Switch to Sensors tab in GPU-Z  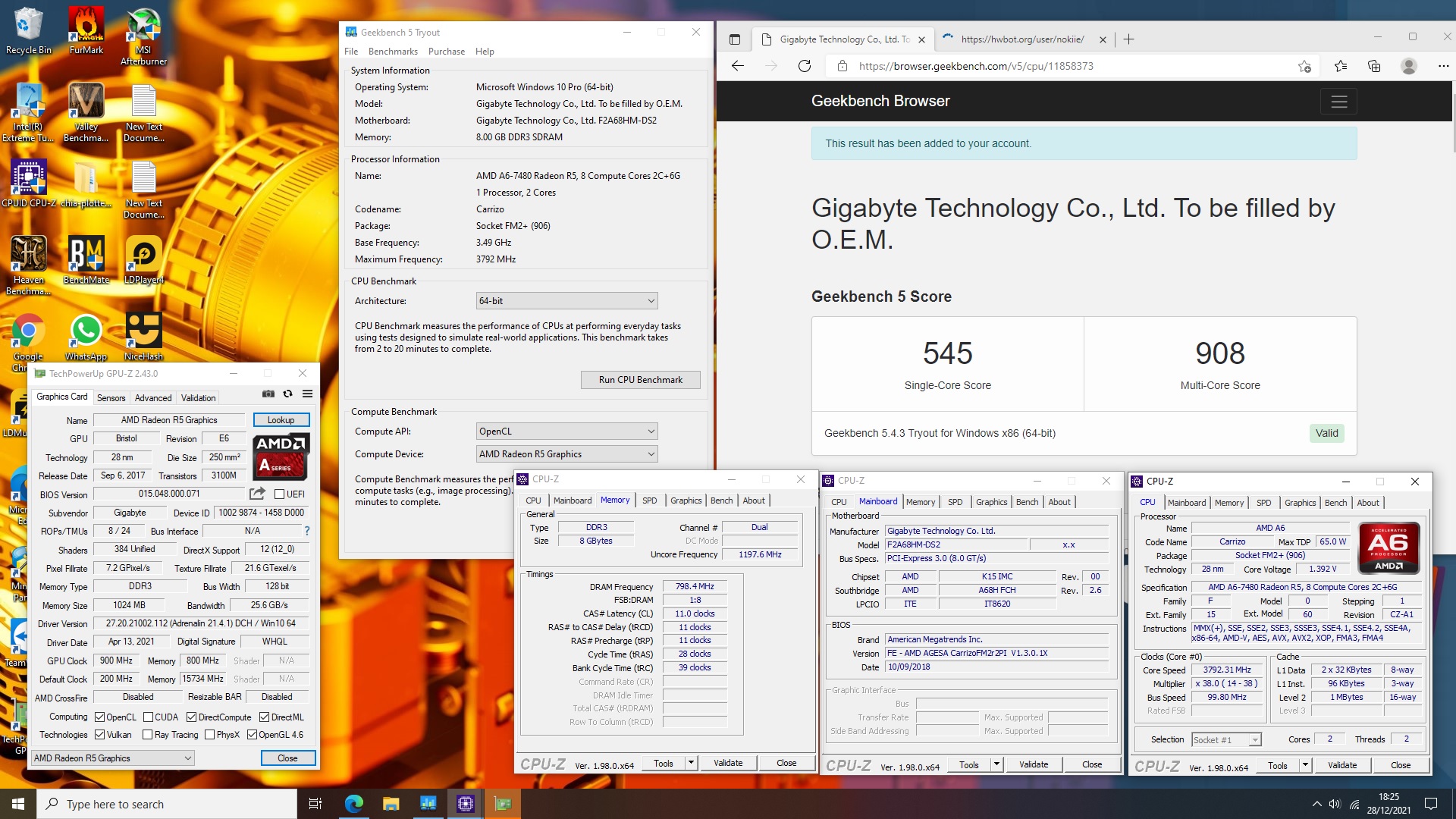pos(111,397)
